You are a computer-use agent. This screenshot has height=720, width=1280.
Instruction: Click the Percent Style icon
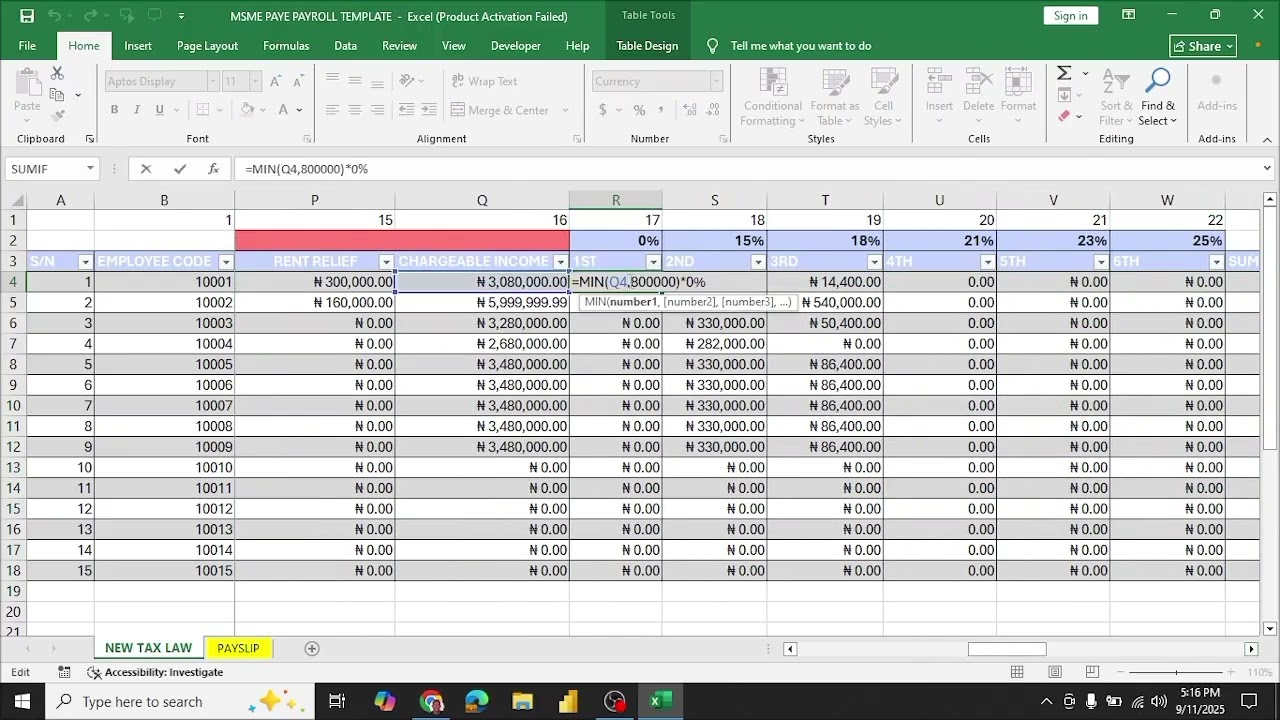click(x=639, y=110)
